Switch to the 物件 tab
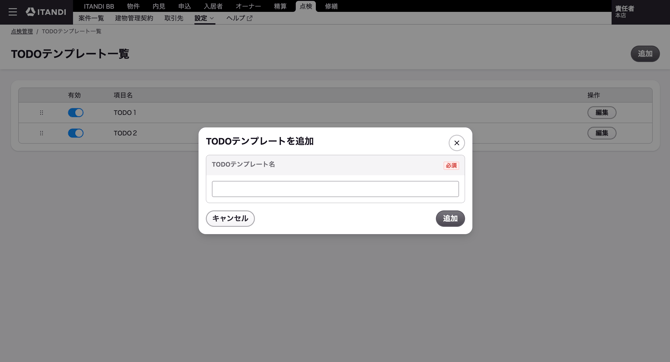 tap(133, 6)
